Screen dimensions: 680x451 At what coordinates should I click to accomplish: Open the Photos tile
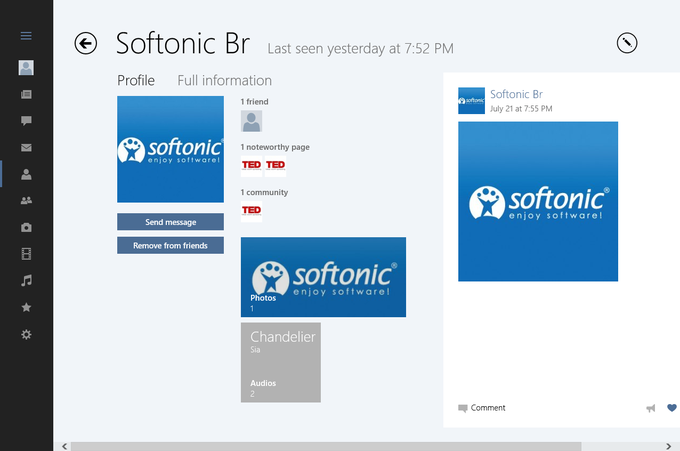click(x=324, y=277)
